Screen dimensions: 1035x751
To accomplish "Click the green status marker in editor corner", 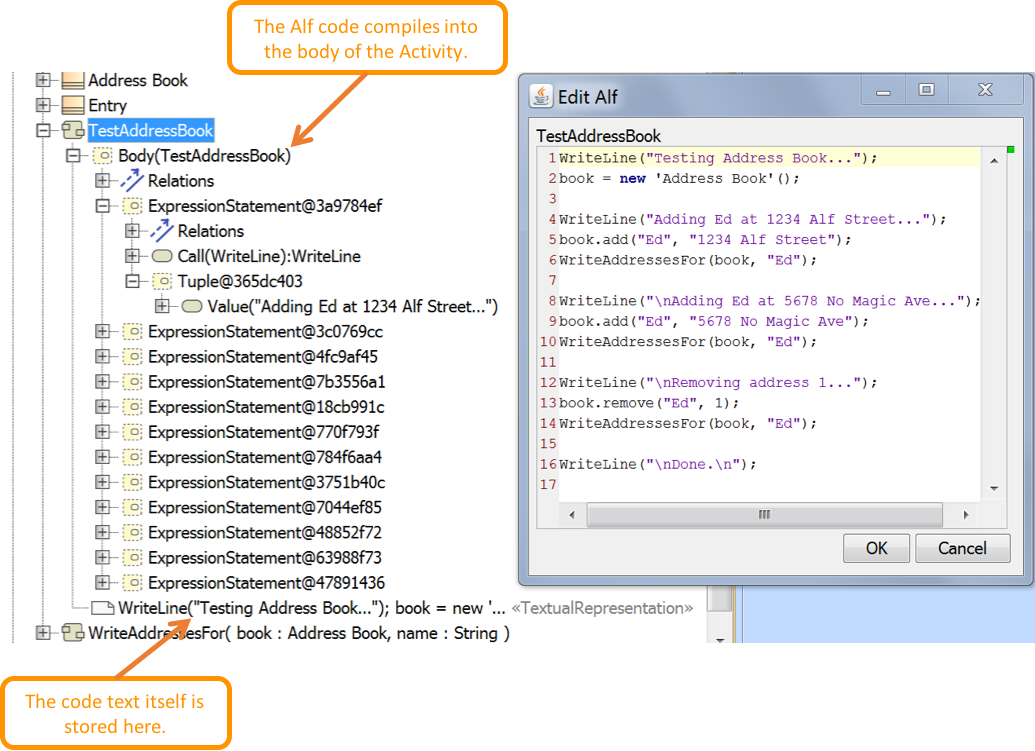I will click(x=1011, y=150).
